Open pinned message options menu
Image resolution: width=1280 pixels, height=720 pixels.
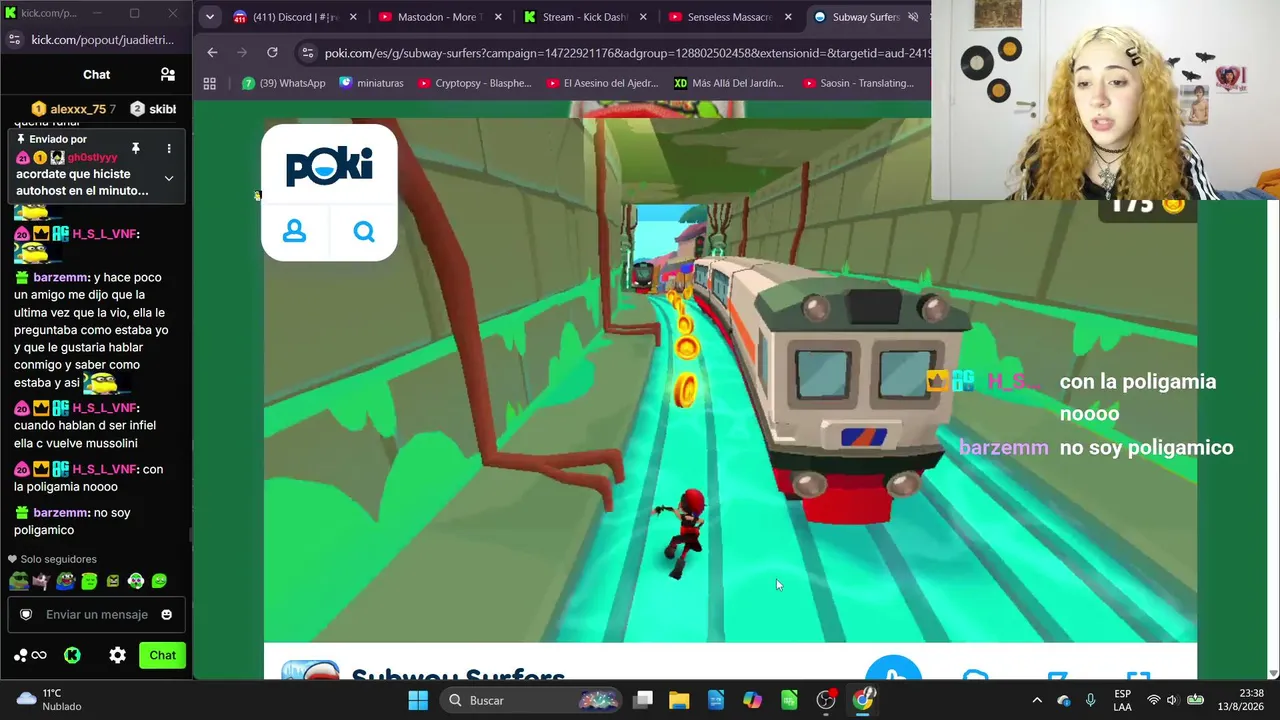(x=169, y=149)
